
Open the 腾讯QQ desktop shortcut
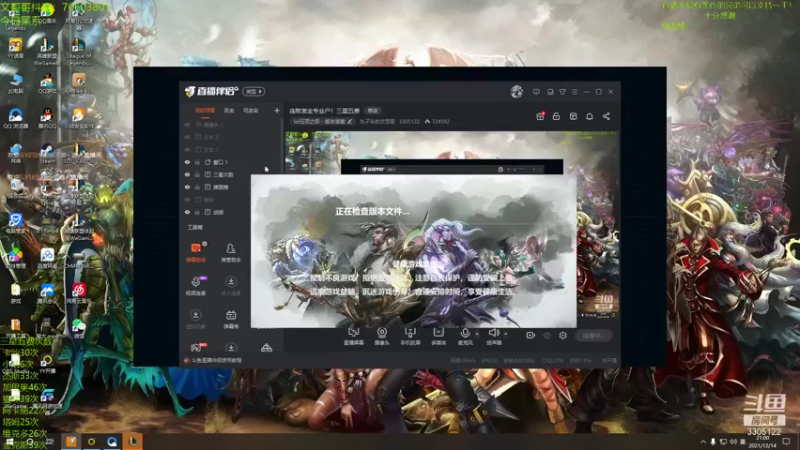point(47,118)
